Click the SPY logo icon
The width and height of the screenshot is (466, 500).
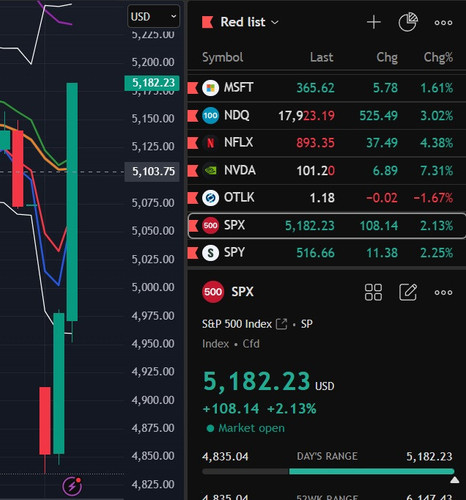pyautogui.click(x=211, y=253)
